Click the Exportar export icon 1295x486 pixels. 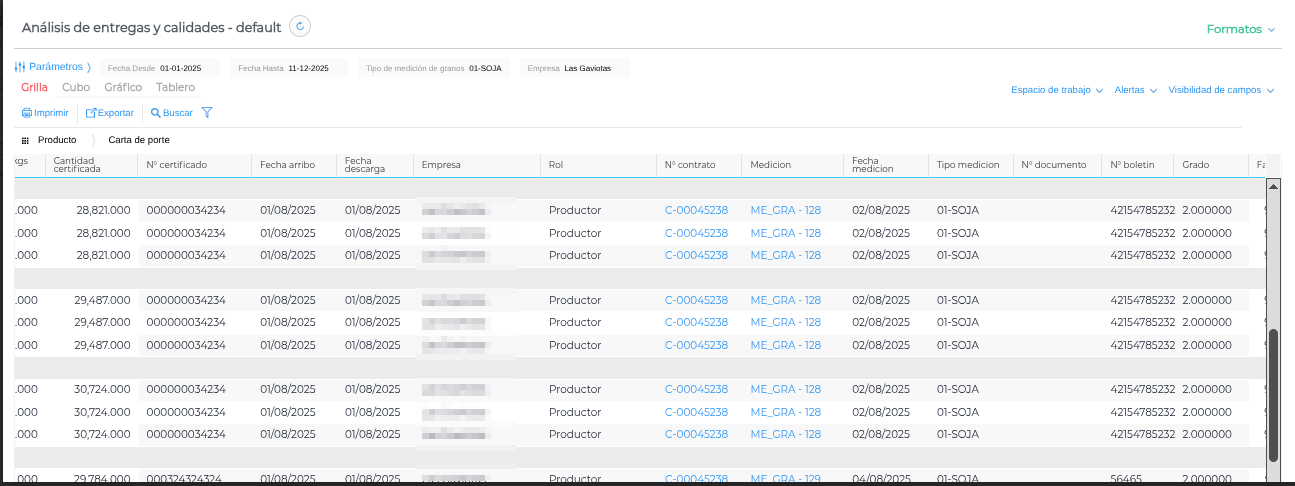pos(91,113)
